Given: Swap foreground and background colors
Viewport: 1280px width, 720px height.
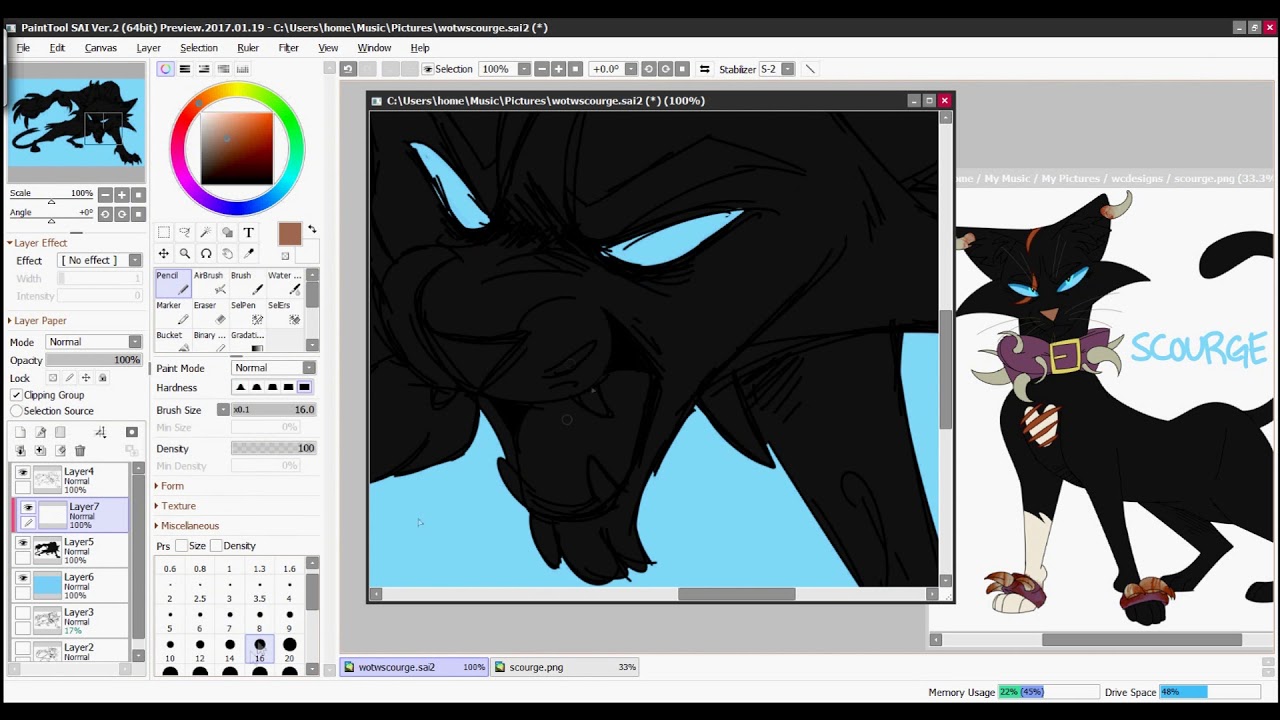Looking at the screenshot, I should (312, 230).
